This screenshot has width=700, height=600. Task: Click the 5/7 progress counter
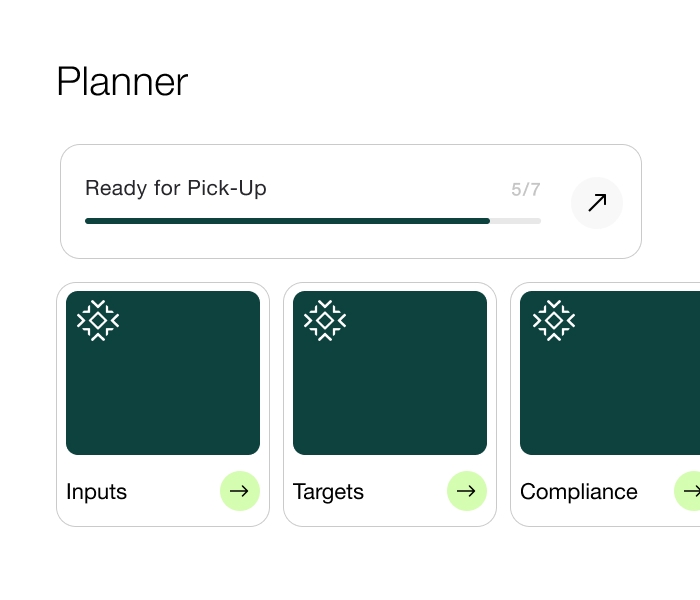(525, 189)
